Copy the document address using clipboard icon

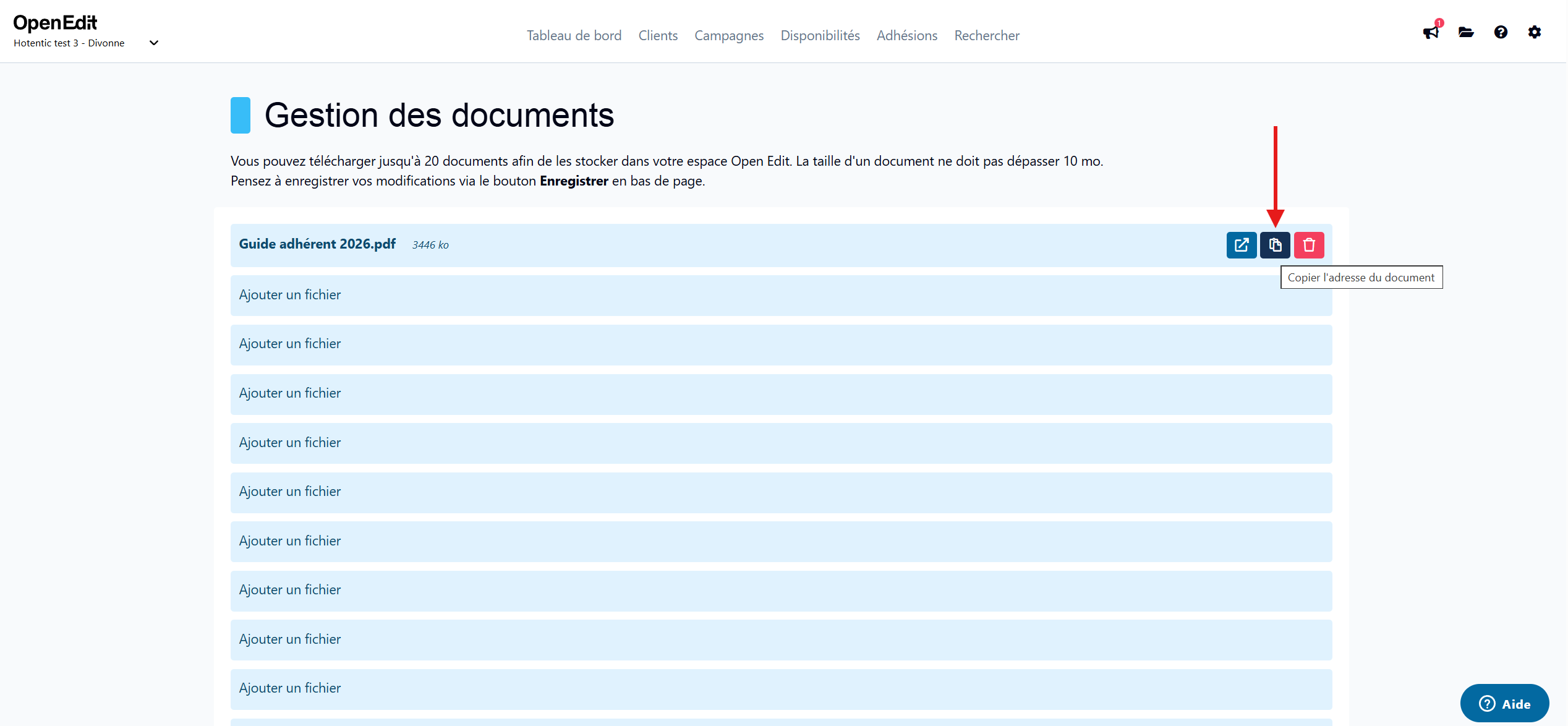click(1275, 245)
